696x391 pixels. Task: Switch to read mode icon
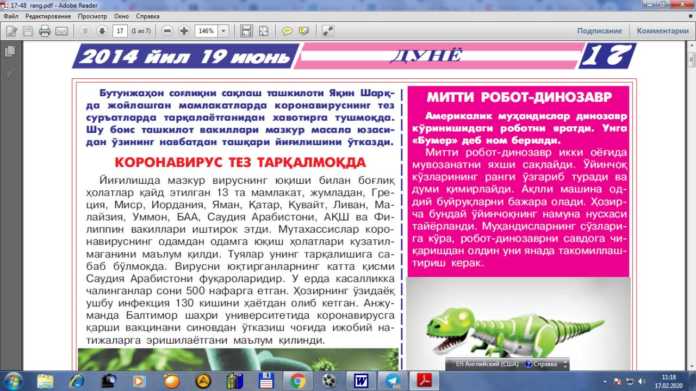[328, 31]
